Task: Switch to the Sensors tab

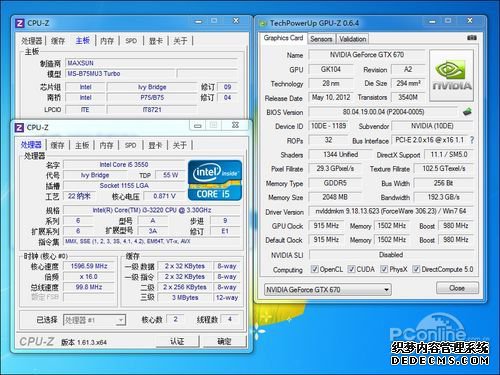Action: (x=321, y=39)
